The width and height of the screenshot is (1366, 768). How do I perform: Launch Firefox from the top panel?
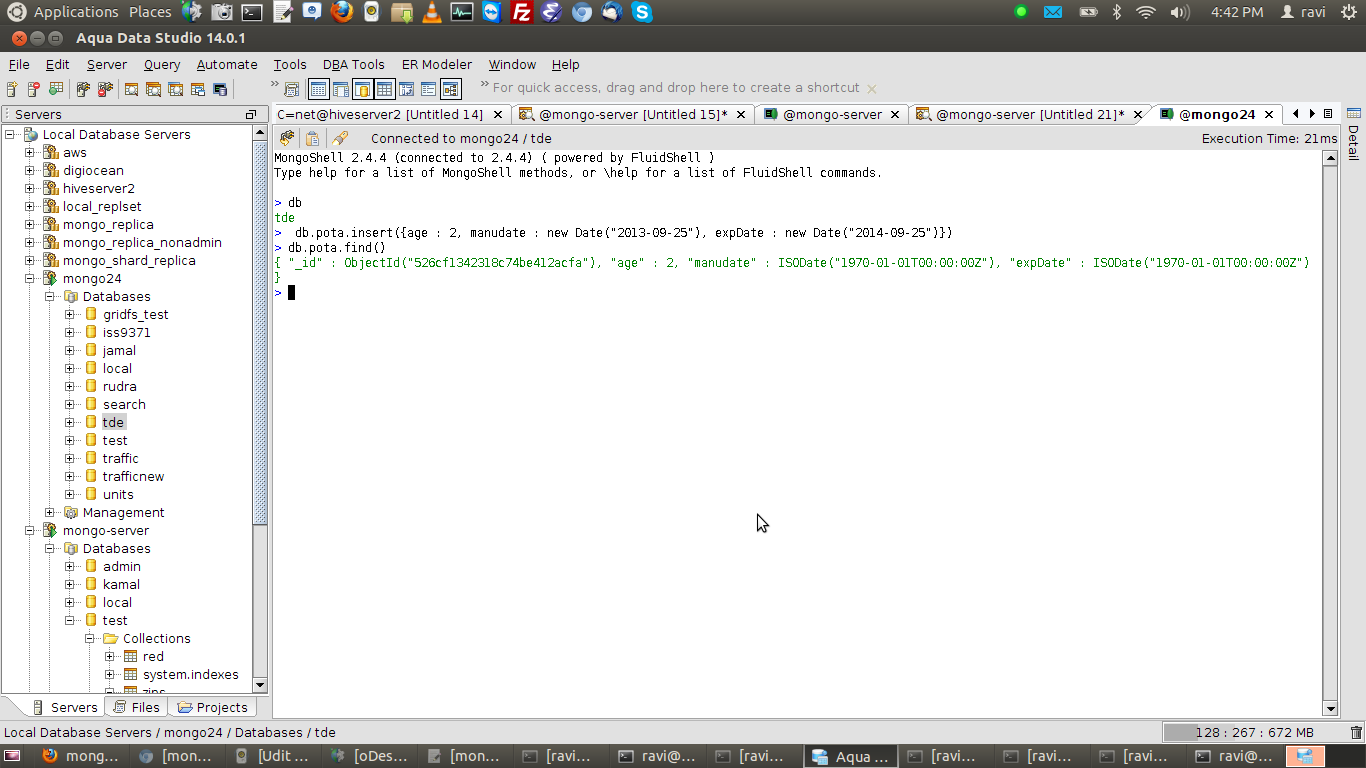tap(342, 12)
